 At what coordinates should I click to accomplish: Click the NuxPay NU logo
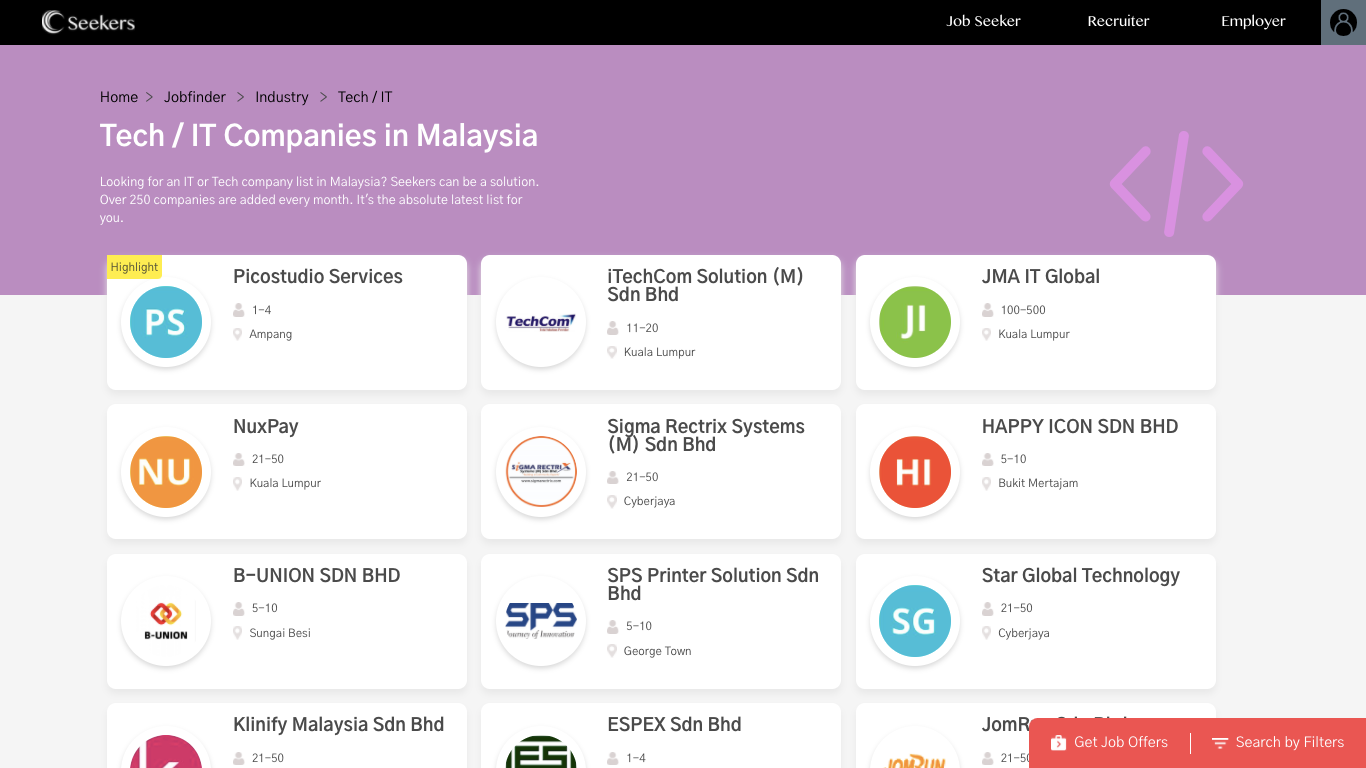click(x=166, y=472)
